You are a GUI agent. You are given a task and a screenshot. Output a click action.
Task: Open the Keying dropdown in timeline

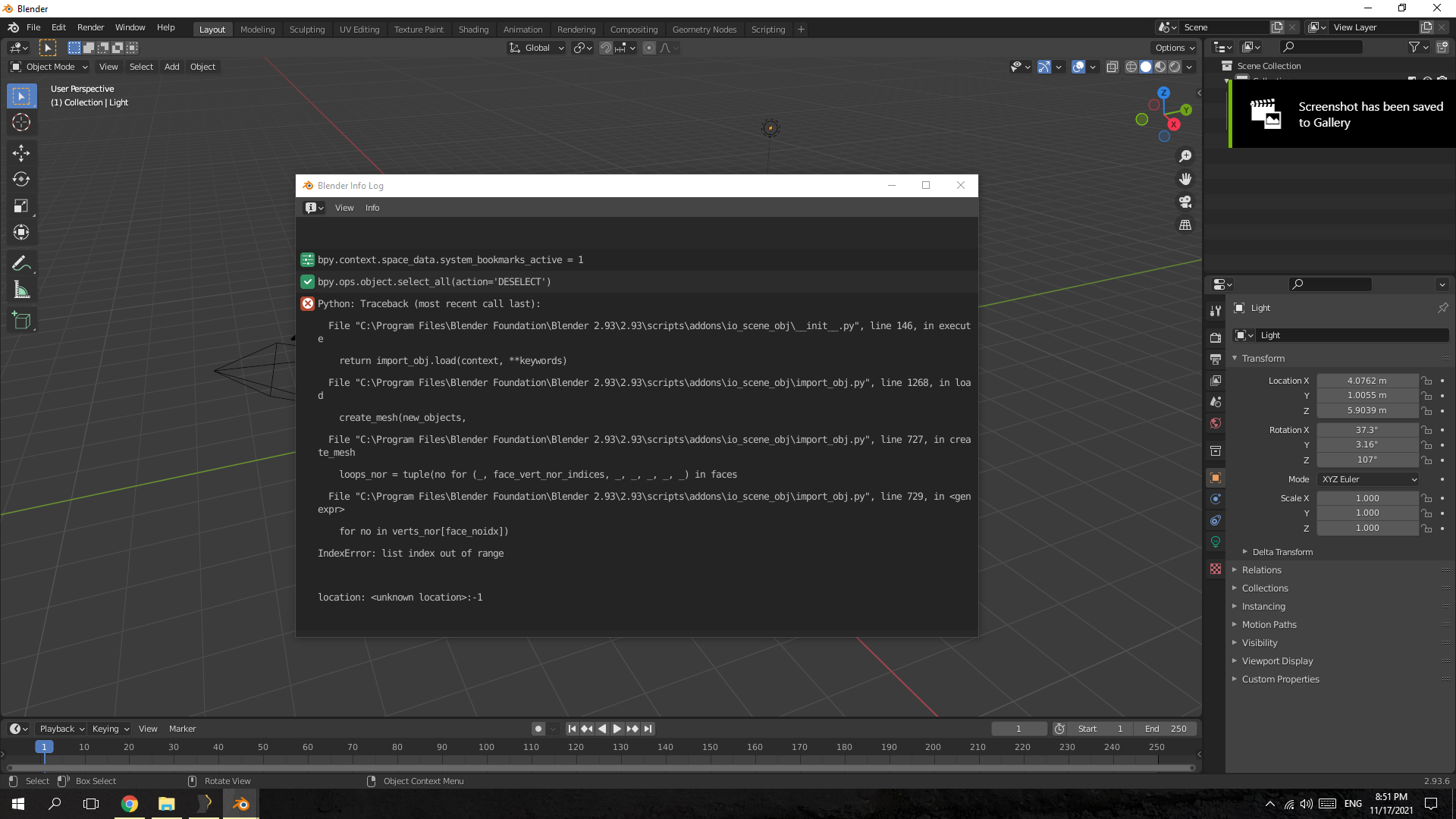click(111, 729)
